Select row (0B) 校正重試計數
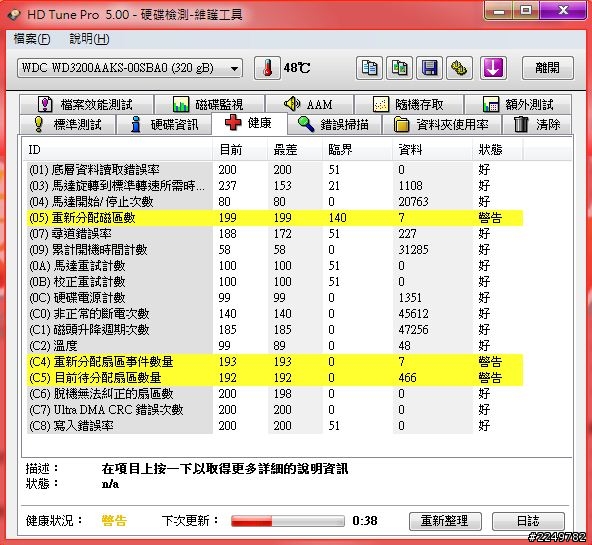This screenshot has width=592, height=545. pyautogui.click(x=274, y=282)
